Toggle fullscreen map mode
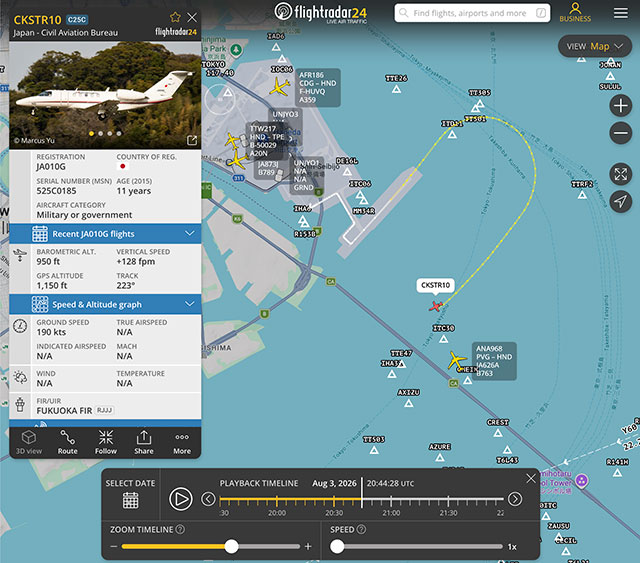This screenshot has width=640, height=563. click(621, 174)
